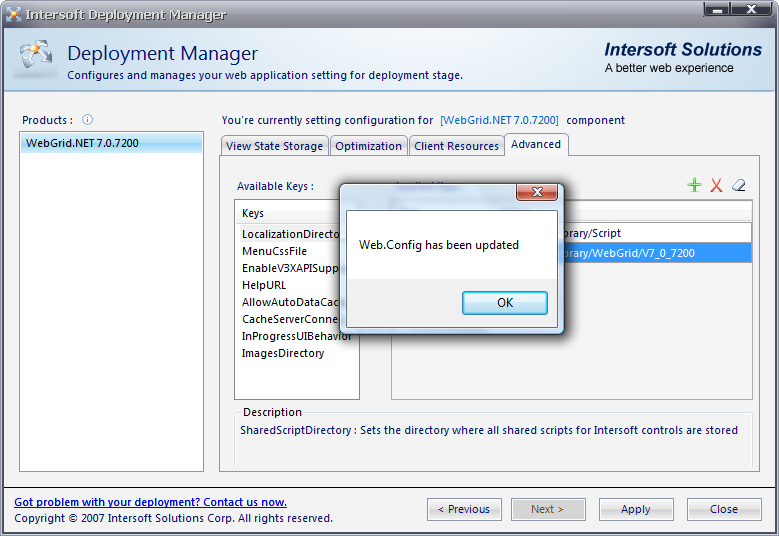The height and width of the screenshot is (536, 779).
Task: Click the info icon beside Products
Action: click(87, 120)
